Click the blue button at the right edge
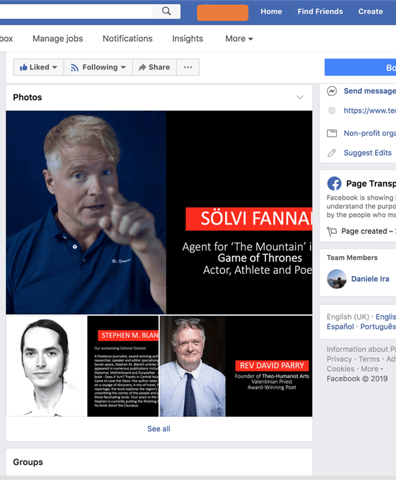 [360, 67]
